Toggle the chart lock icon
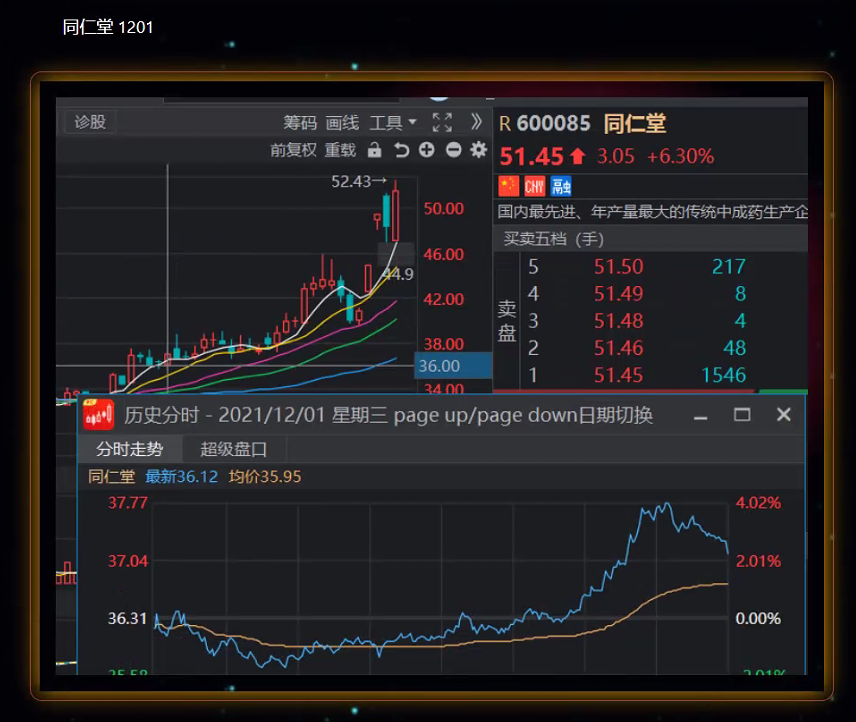The width and height of the screenshot is (856, 722). (374, 150)
